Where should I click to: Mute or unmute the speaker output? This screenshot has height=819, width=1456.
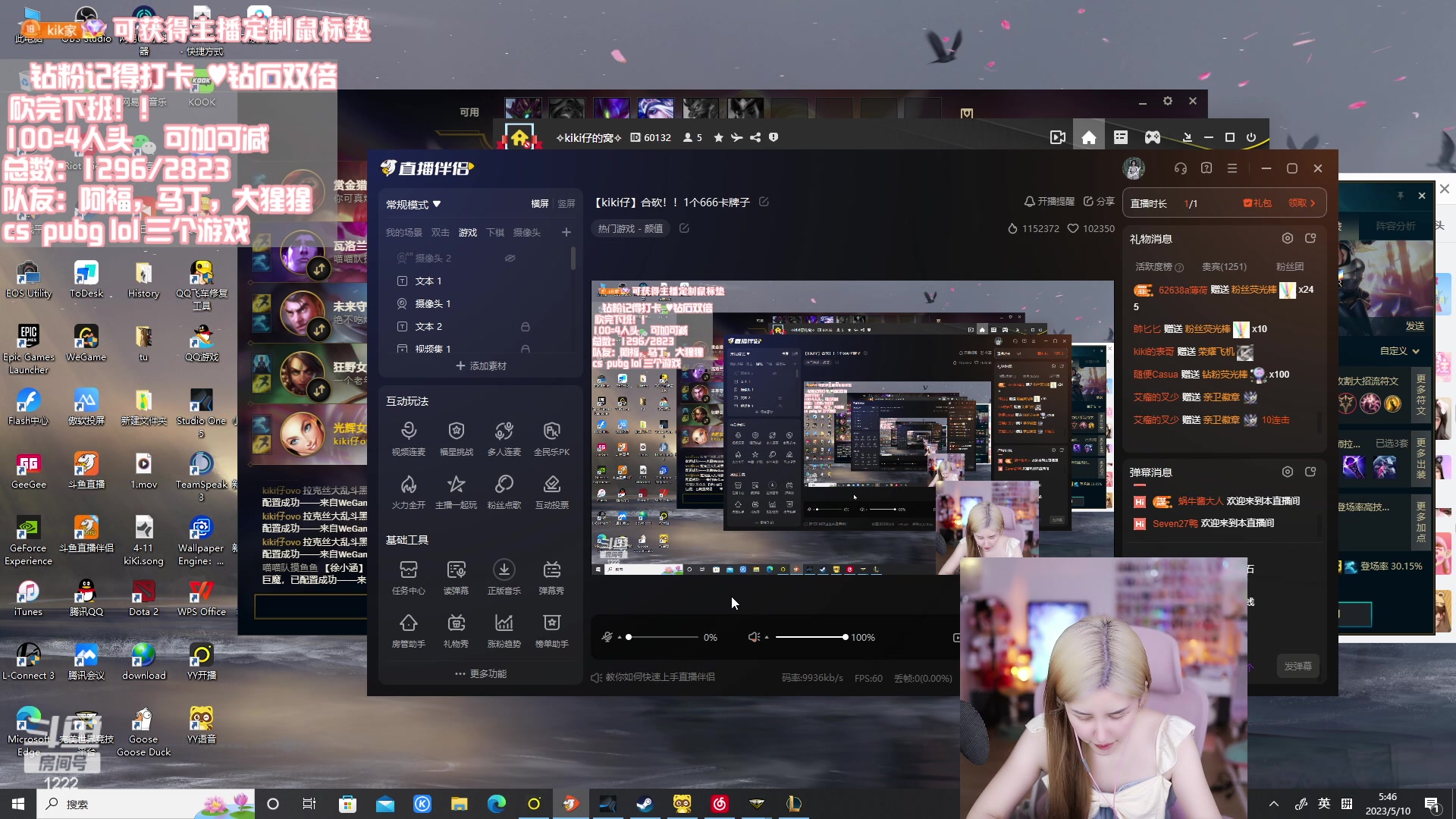[753, 637]
